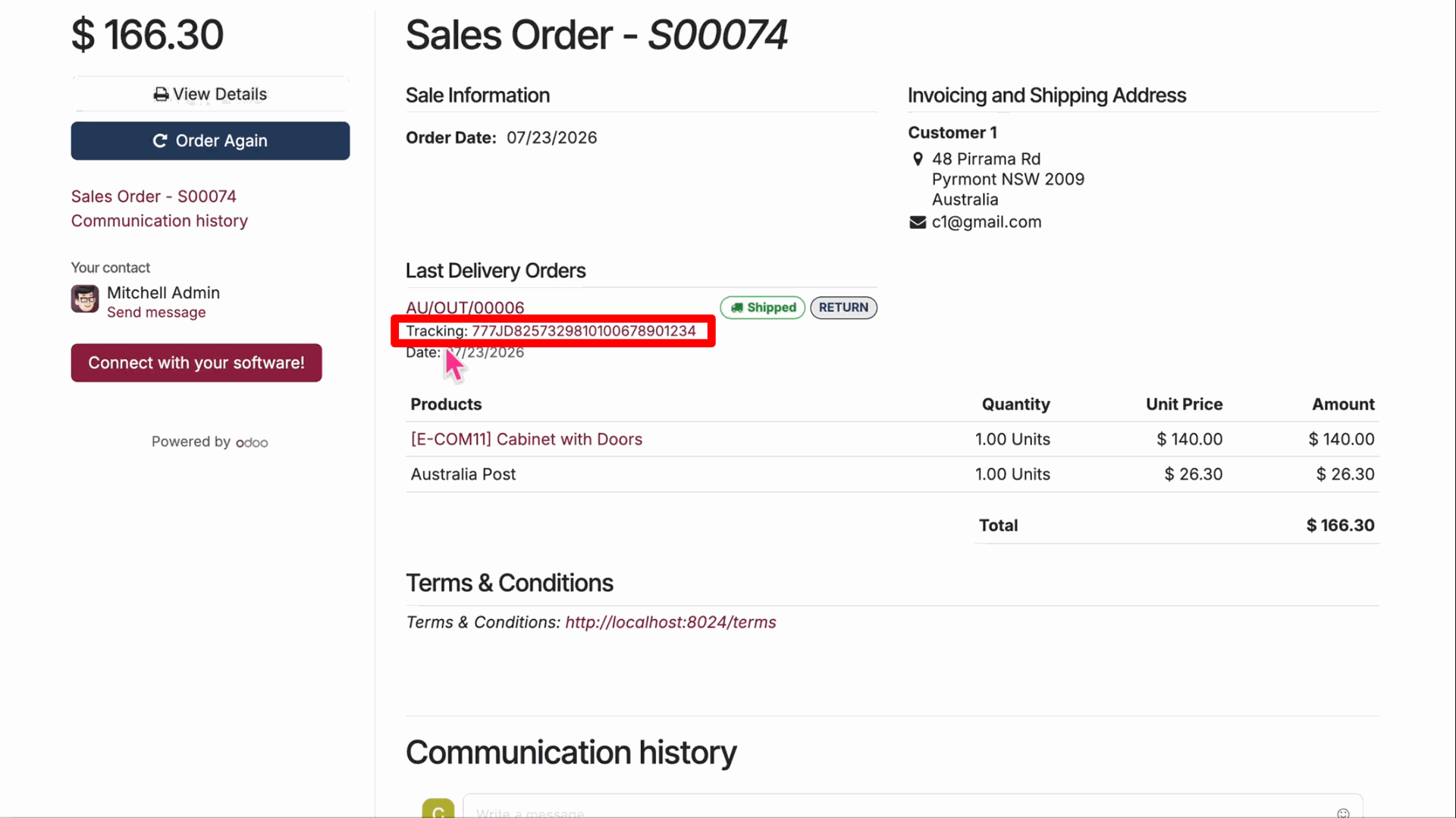The image size is (1456, 818).
Task: Click the truck icon in Shipped badge
Action: pos(736,308)
